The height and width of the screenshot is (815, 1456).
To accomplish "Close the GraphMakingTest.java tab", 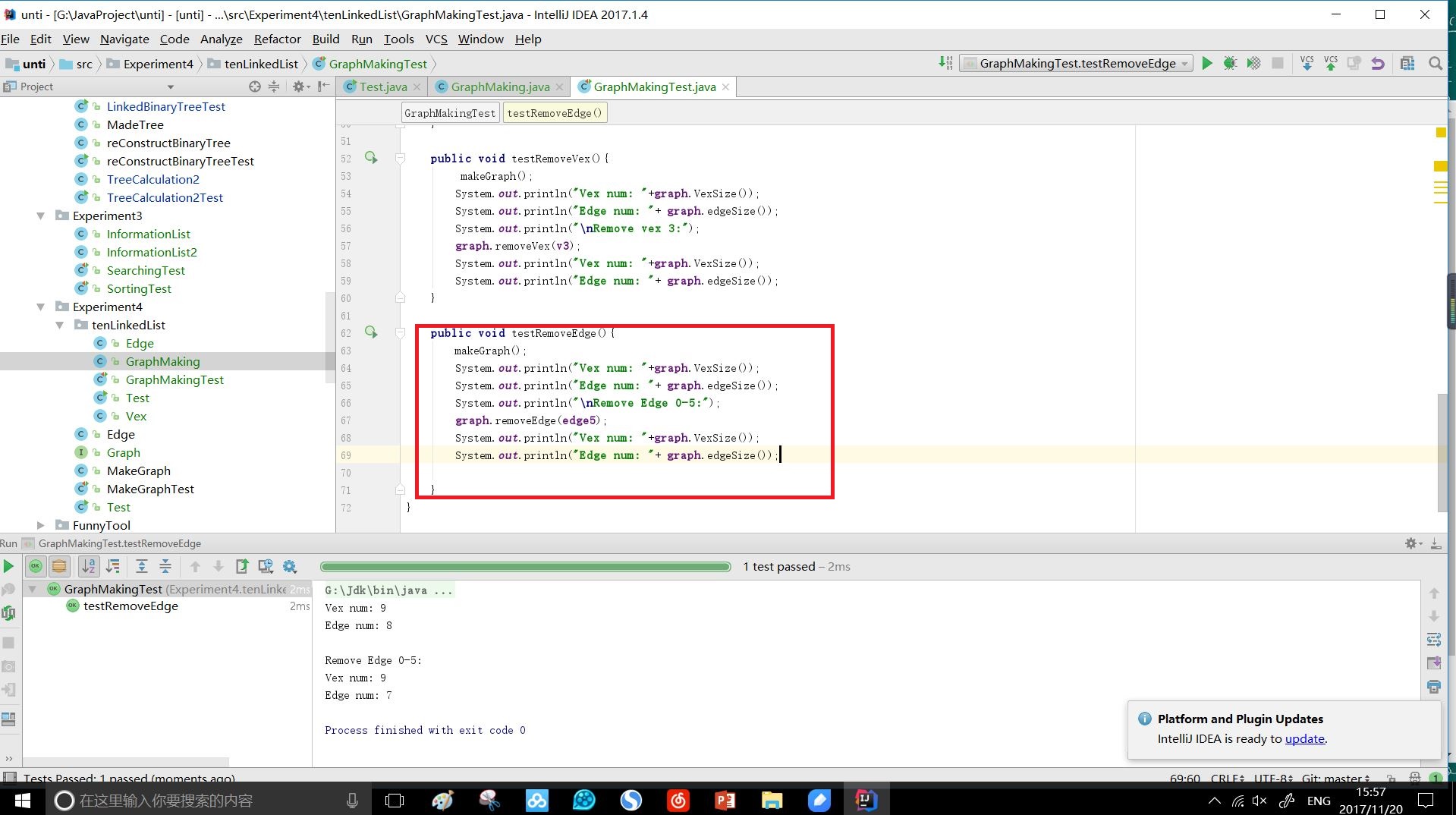I will point(725,87).
